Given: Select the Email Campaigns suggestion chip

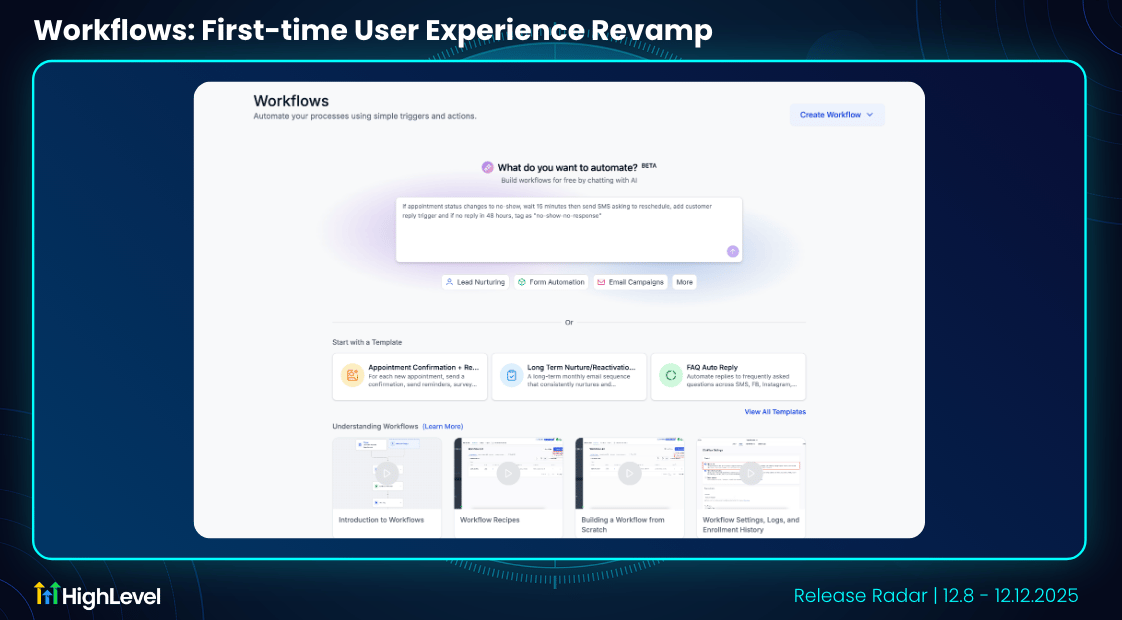Looking at the screenshot, I should tap(630, 282).
